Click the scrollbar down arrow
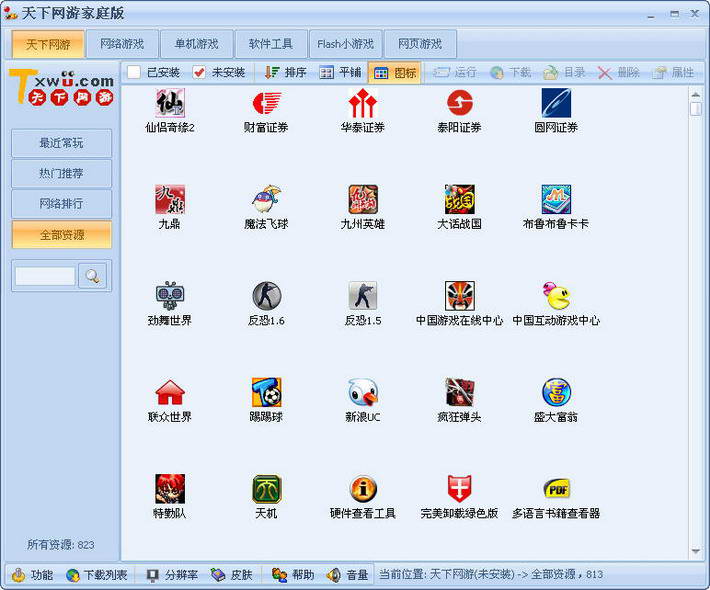710x590 pixels. coord(696,552)
